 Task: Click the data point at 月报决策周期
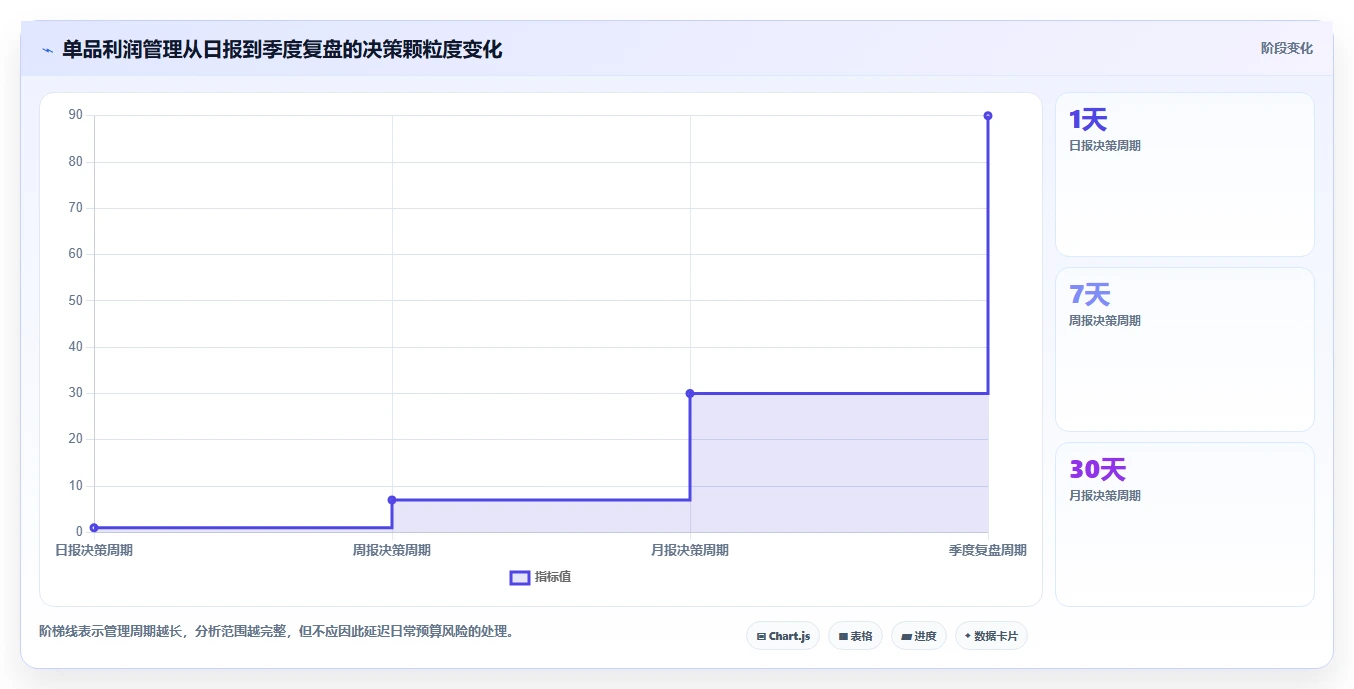[x=690, y=393]
